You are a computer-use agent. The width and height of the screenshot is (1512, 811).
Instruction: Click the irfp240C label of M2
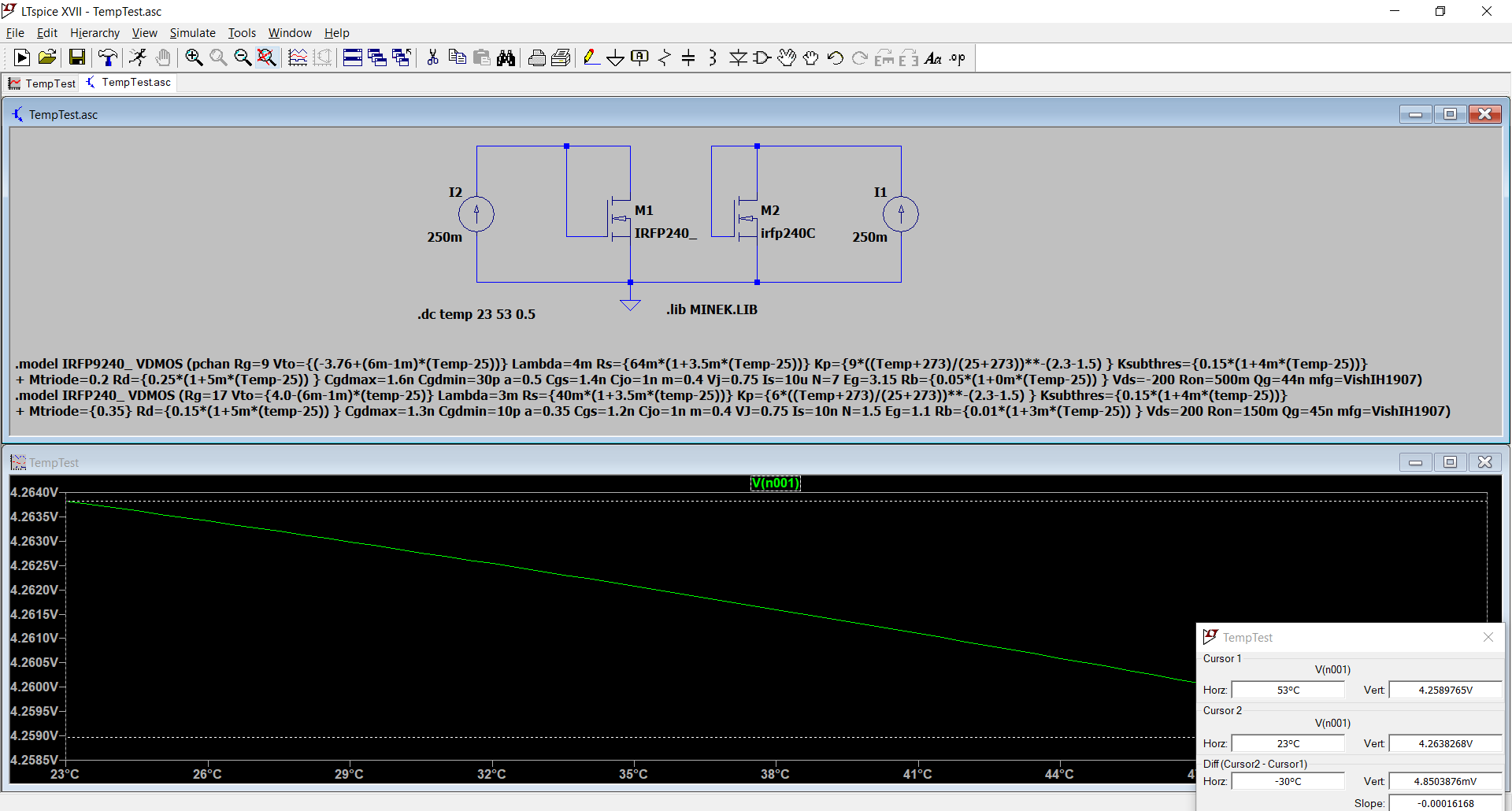(x=787, y=233)
